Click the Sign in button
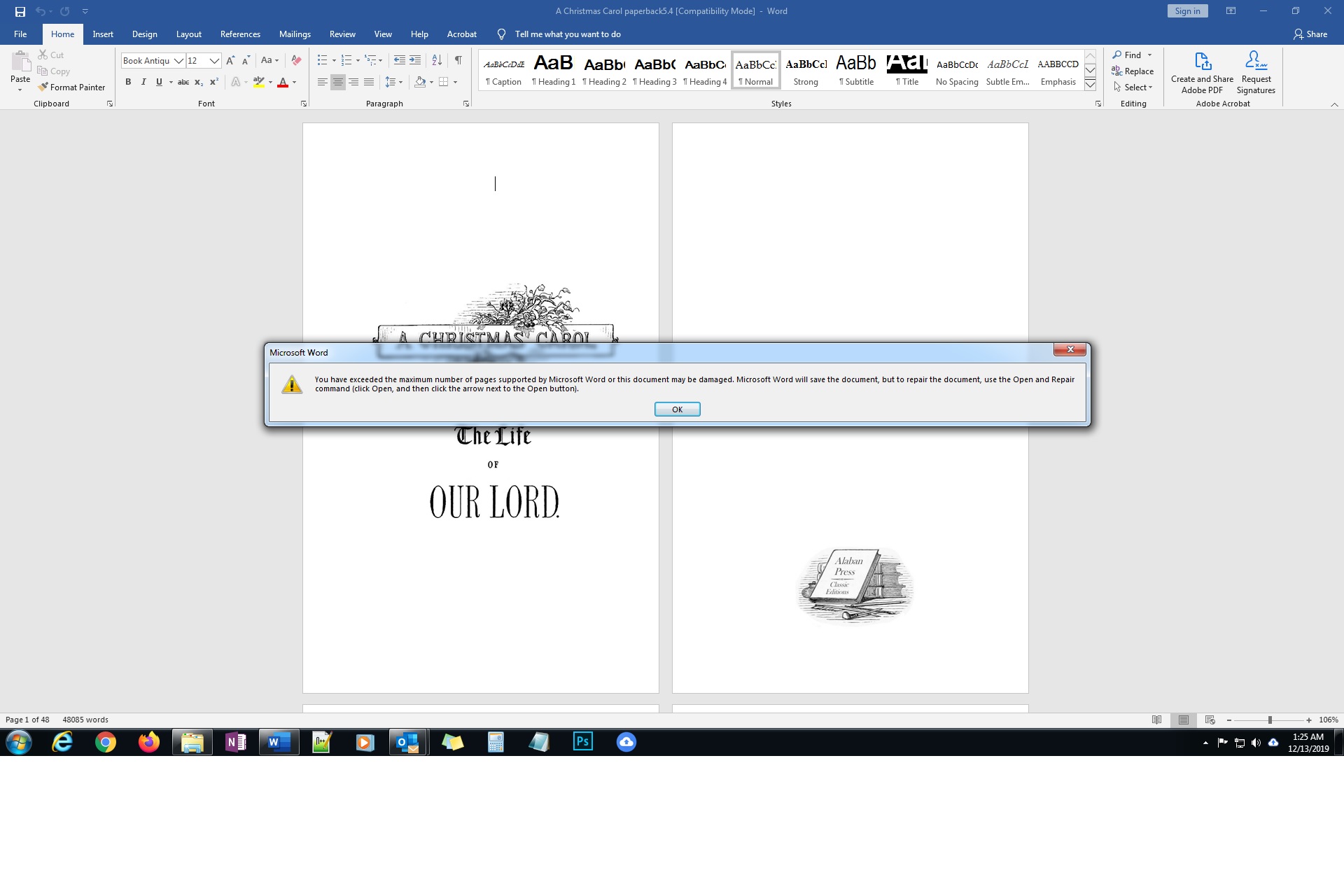Screen dimensions: 1344x896 coord(1187,11)
